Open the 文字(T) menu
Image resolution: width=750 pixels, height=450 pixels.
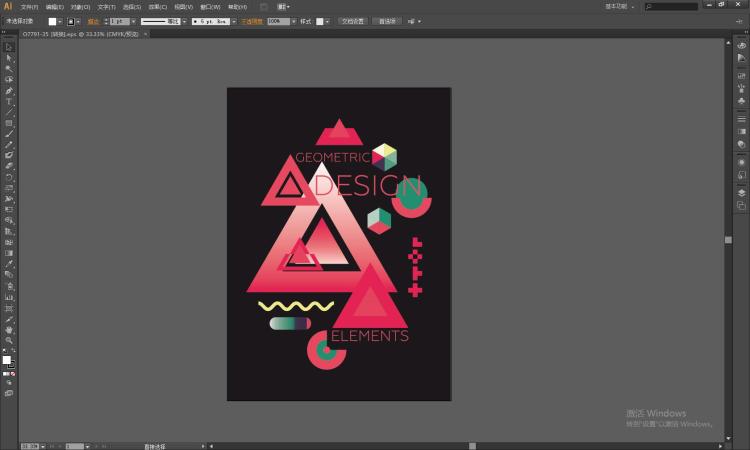tap(107, 7)
